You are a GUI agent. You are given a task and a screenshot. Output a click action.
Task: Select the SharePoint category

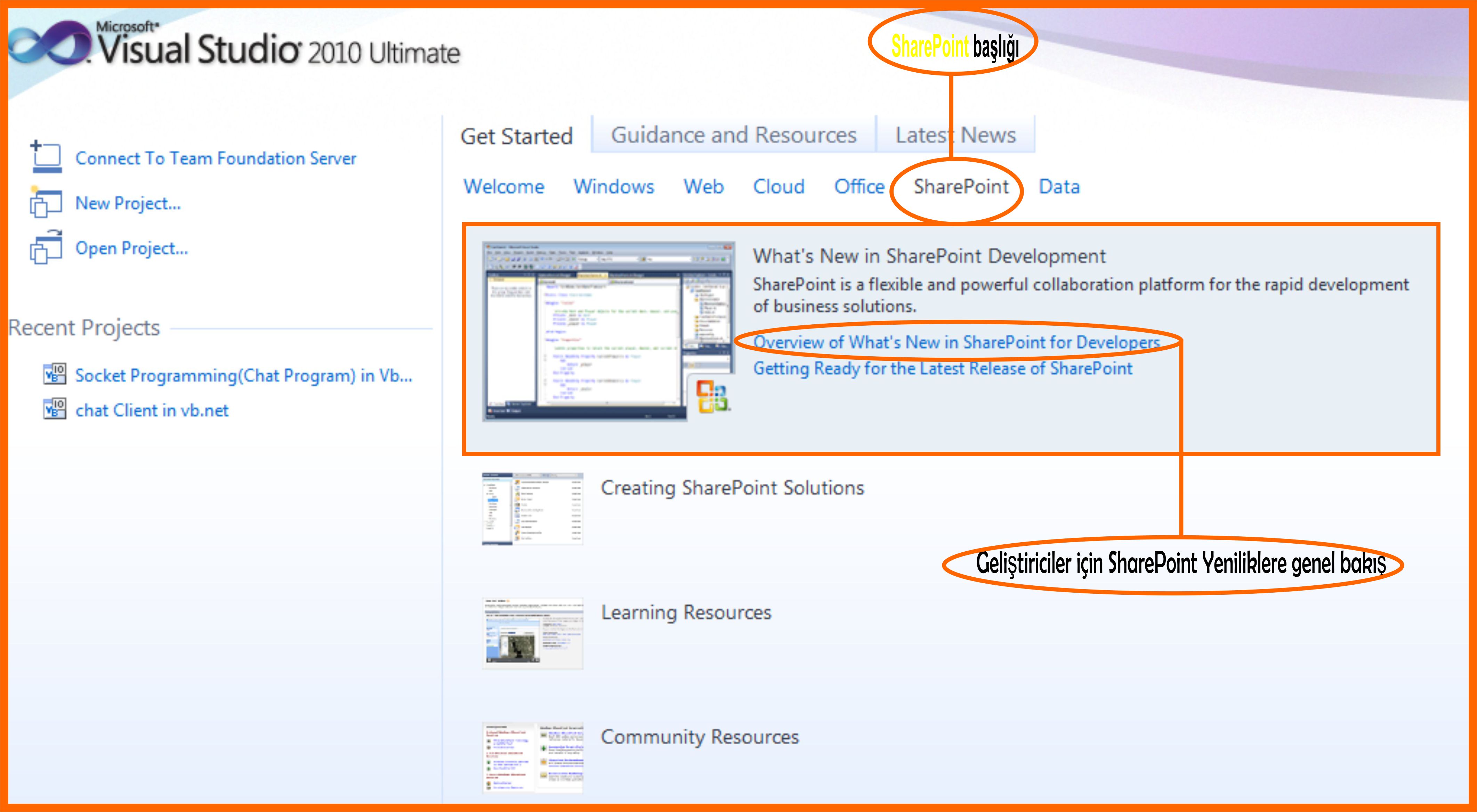coord(961,187)
